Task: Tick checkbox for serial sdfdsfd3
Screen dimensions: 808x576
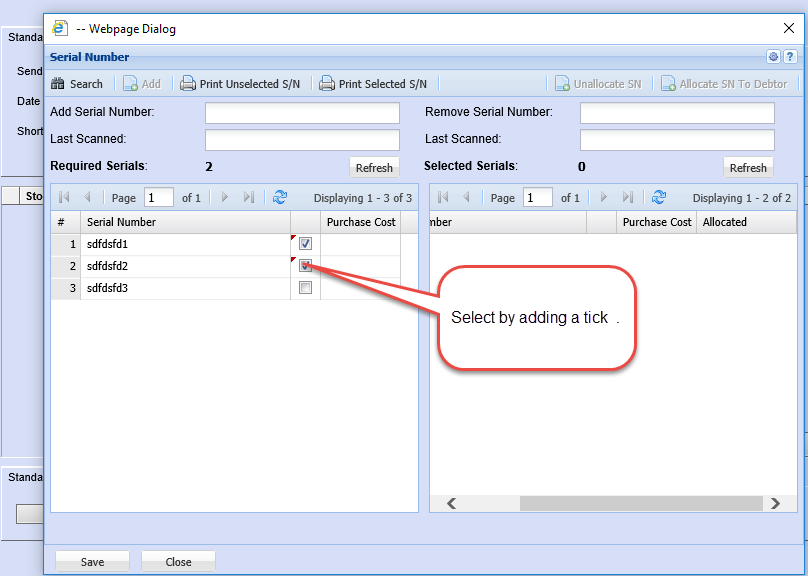Action: pyautogui.click(x=306, y=288)
